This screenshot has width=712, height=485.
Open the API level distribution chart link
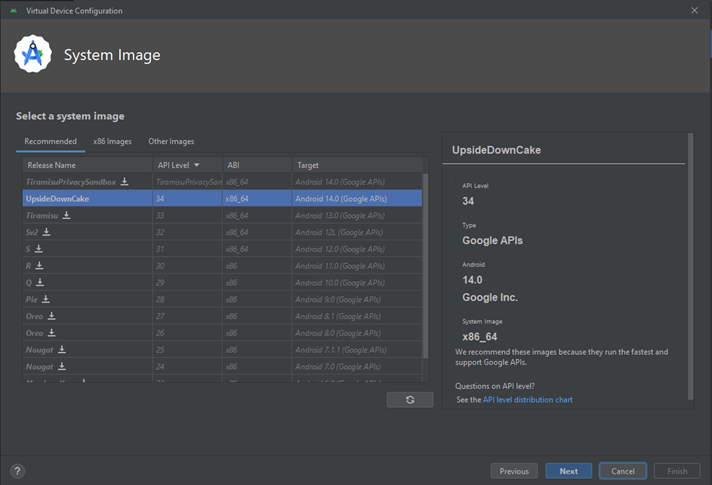527,400
